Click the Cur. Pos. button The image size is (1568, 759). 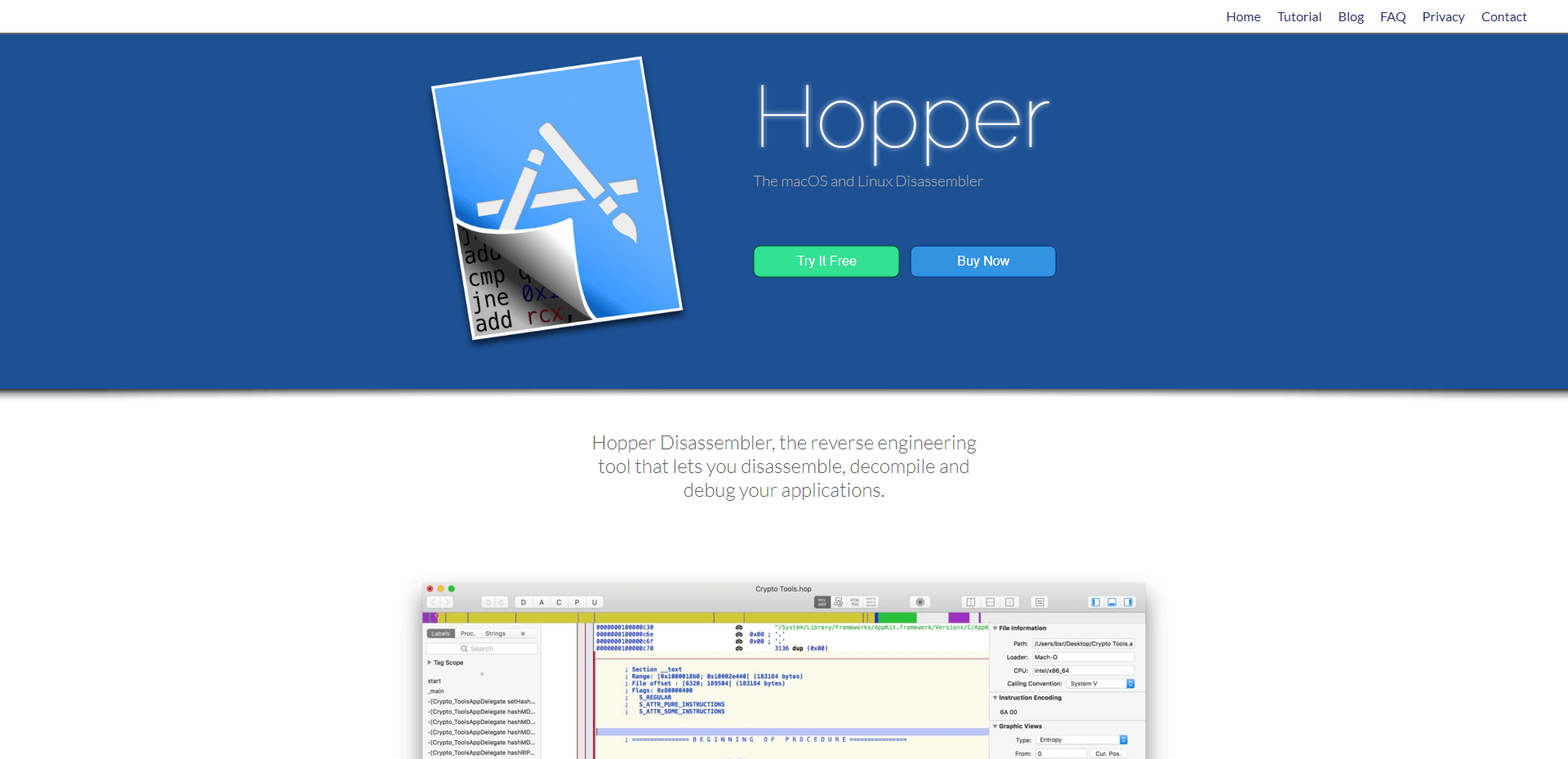(1108, 754)
